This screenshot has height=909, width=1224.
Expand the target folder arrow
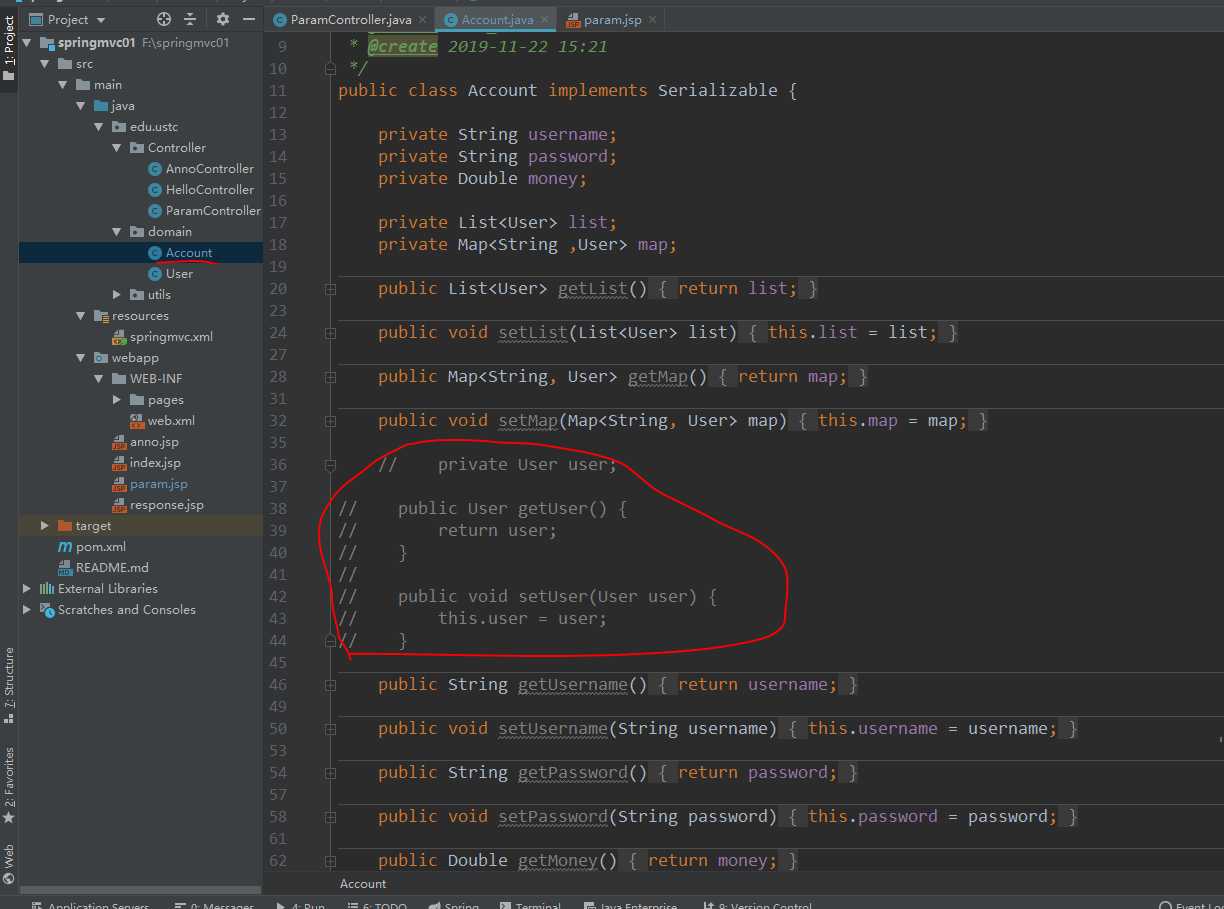tap(45, 526)
